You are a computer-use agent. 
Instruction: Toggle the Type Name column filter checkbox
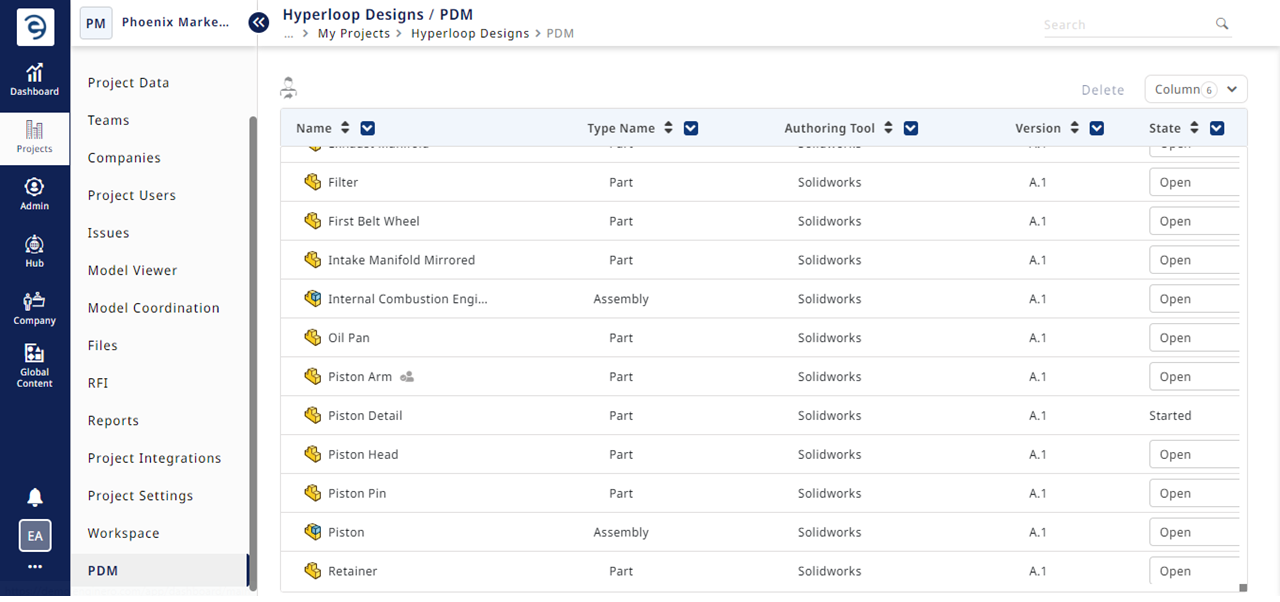pos(690,128)
